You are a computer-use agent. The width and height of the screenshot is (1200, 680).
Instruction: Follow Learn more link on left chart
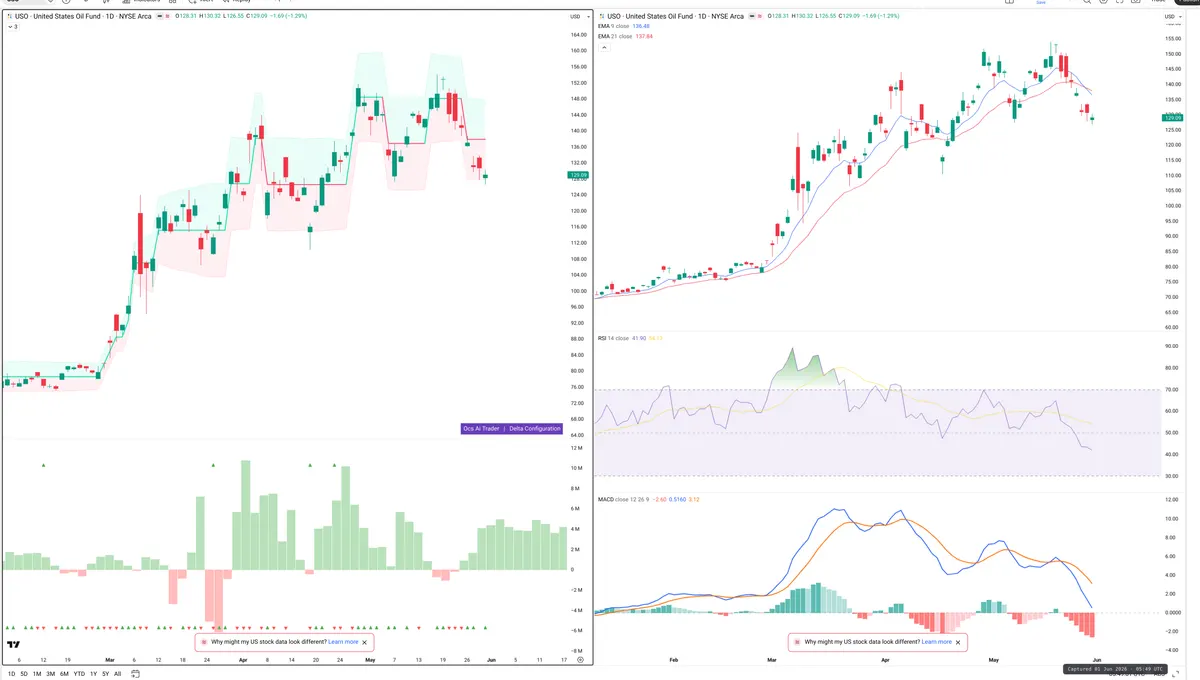[x=343, y=642]
